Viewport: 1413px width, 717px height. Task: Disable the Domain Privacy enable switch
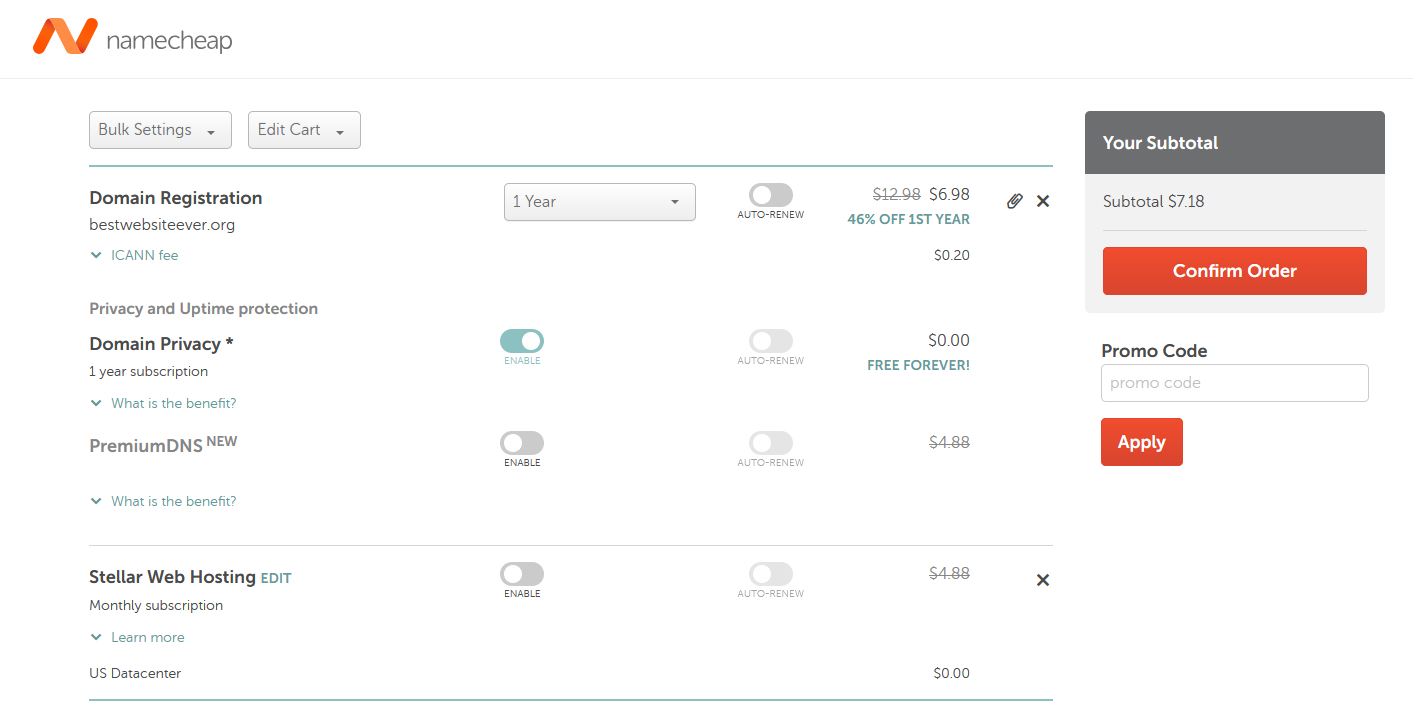pyautogui.click(x=522, y=341)
